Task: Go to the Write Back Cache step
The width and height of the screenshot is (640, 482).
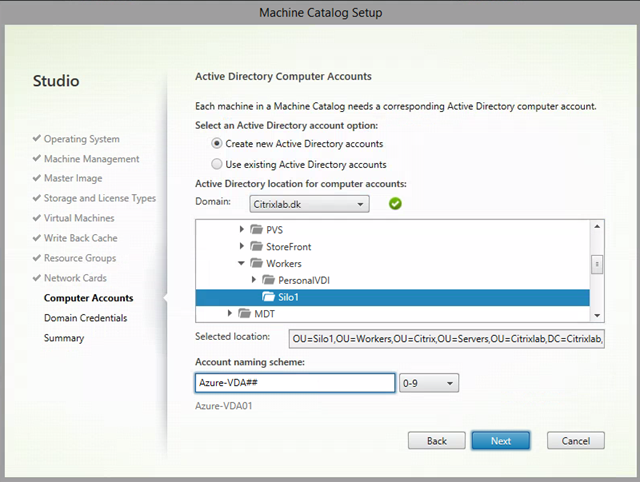Action: [80, 238]
